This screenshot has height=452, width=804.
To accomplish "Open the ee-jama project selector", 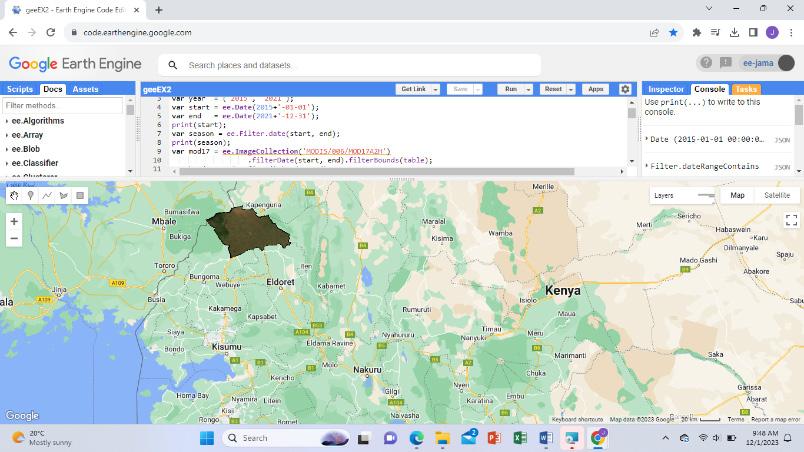I will coord(758,63).
